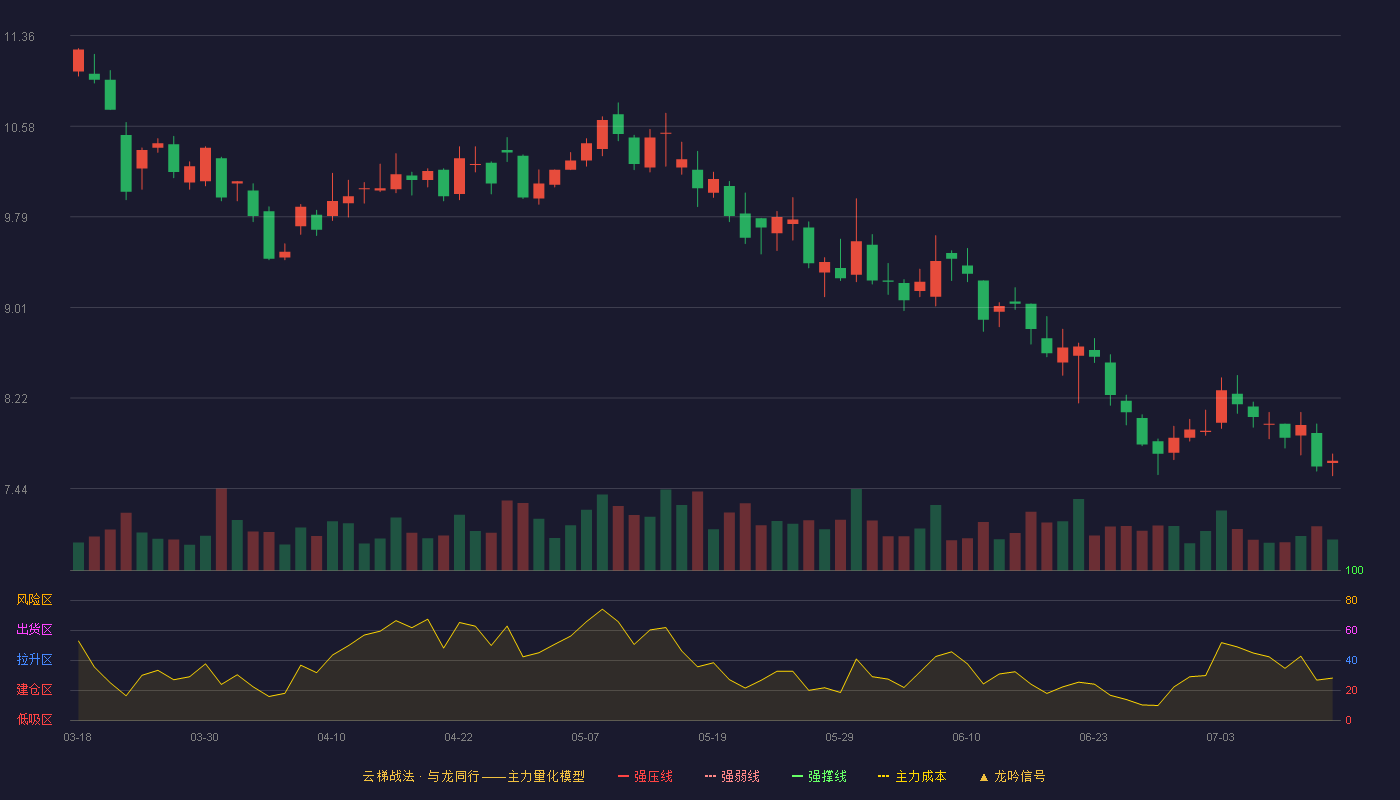Toggle the 主力成本 legend entry

[x=912, y=776]
